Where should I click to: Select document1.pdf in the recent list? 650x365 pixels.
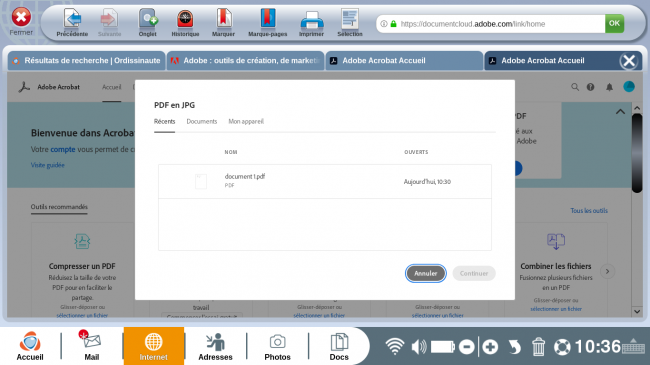click(325, 181)
